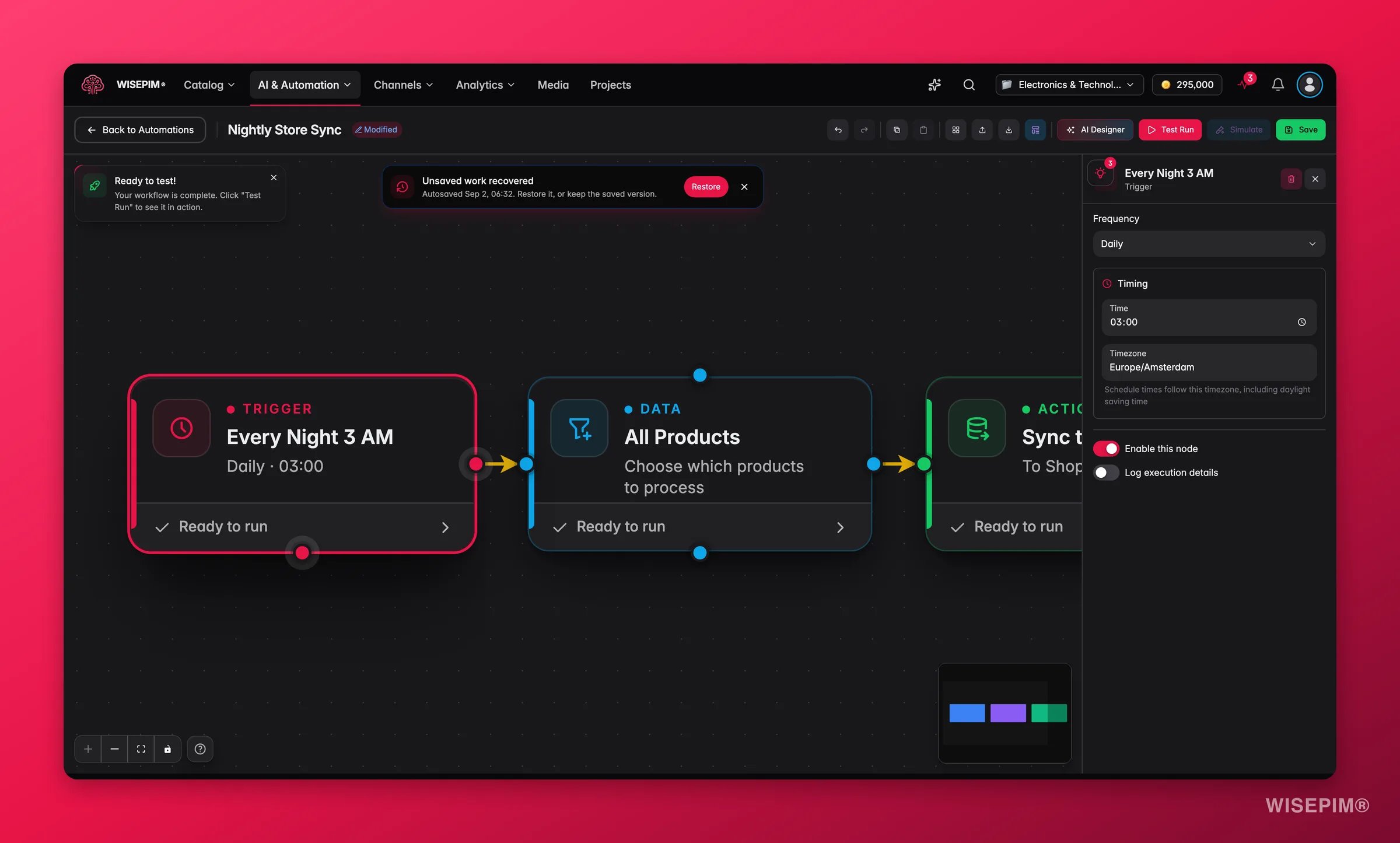Open the Frequency Daily dropdown
Screen dimensions: 1400x843
pos(1209,244)
